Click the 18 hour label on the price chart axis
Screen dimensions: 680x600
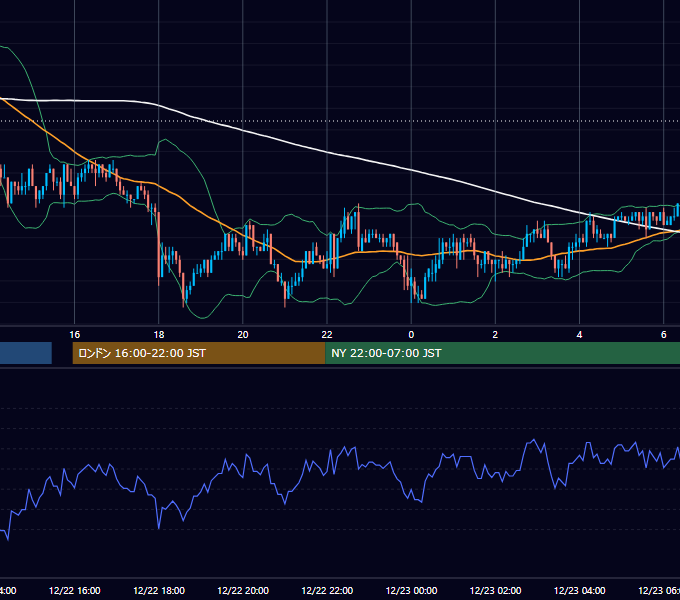tap(159, 334)
